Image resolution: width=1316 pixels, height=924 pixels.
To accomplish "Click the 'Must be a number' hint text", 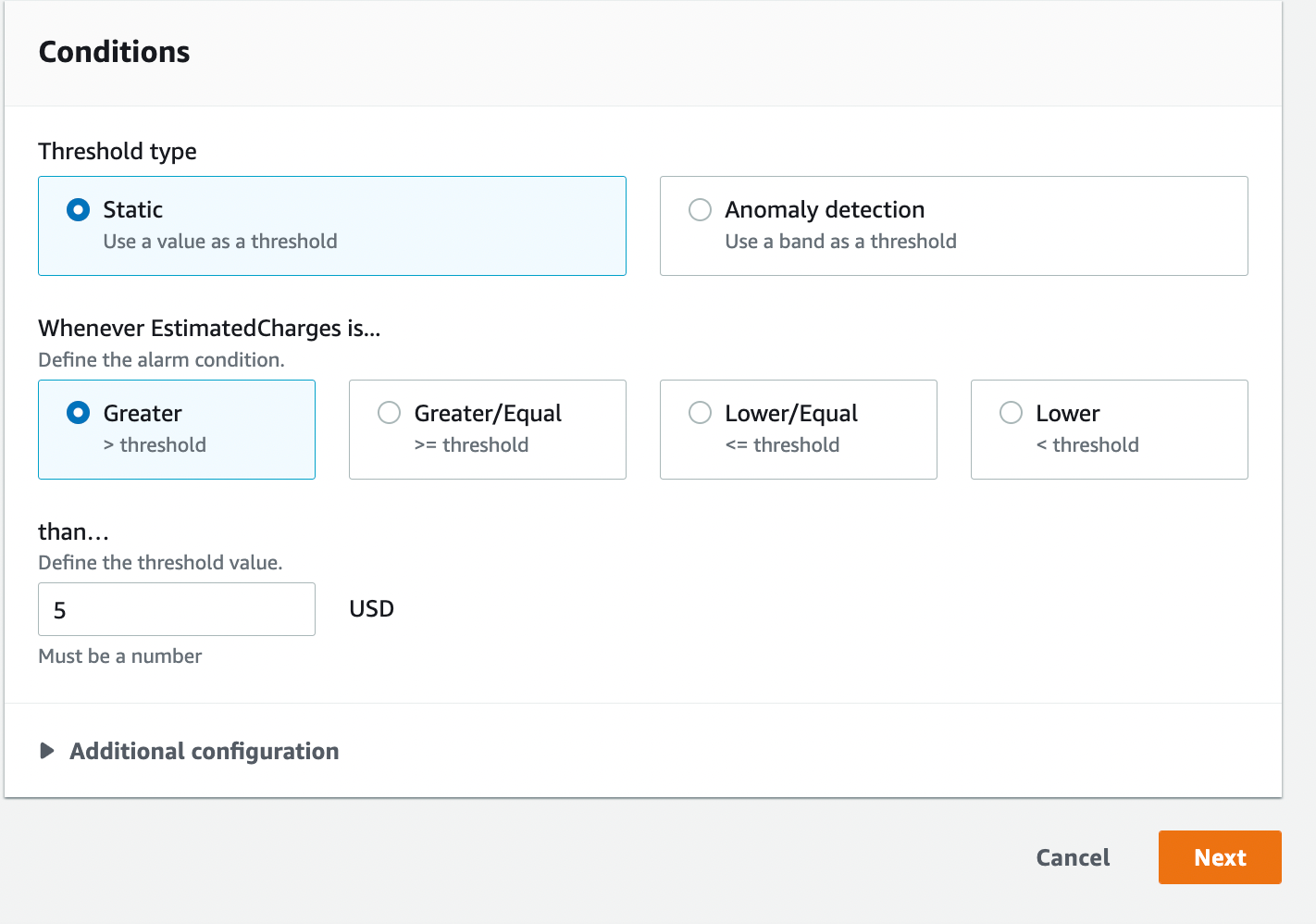I will click(x=120, y=656).
